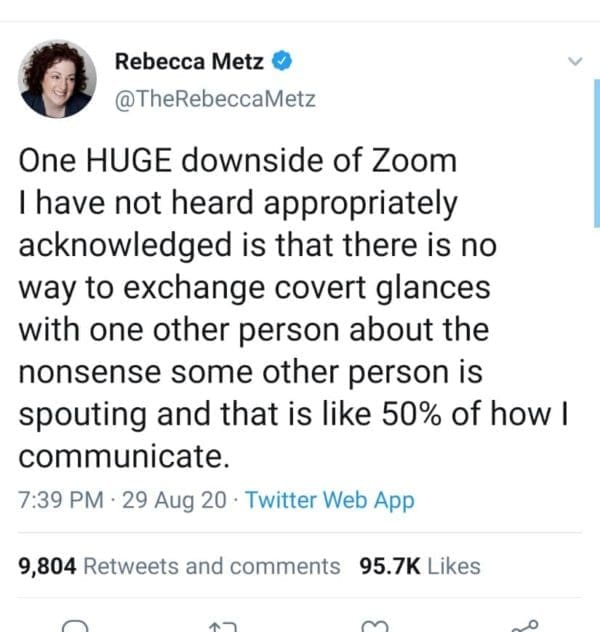View the 9,804 retweet count
600x632 pixels.
coord(48,566)
